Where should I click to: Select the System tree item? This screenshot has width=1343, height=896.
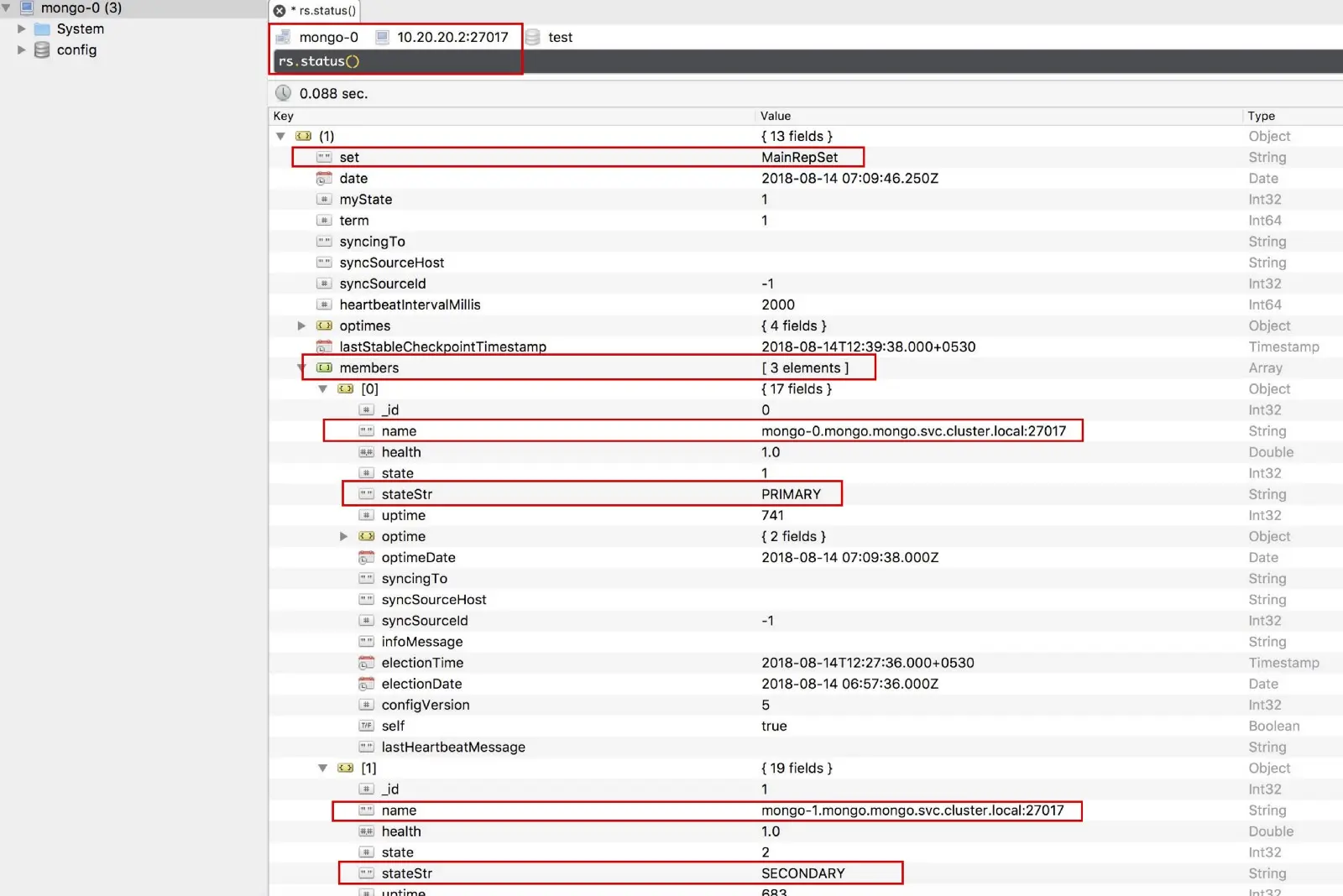click(81, 29)
